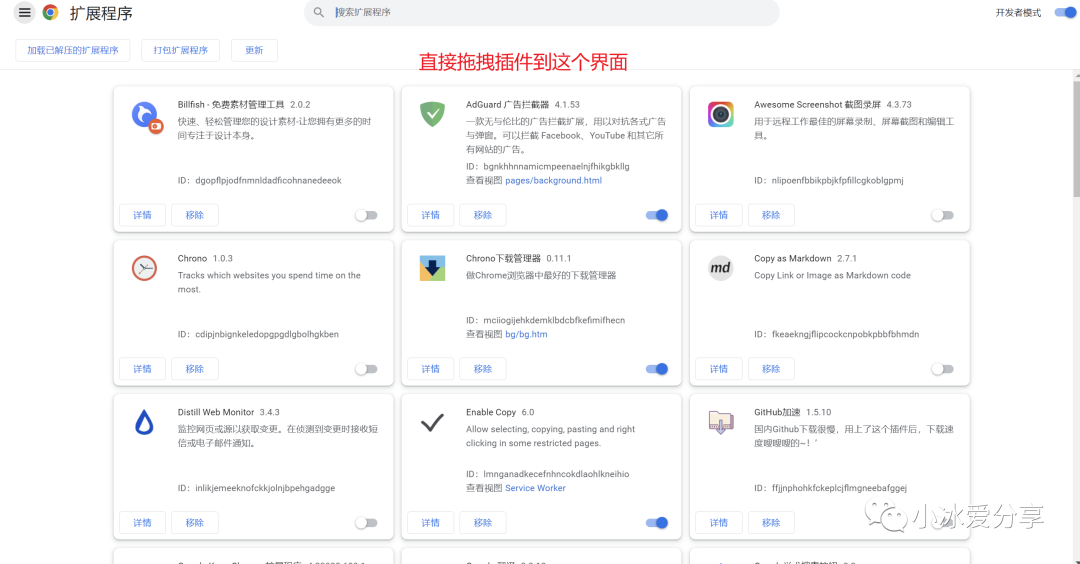Viewport: 1080px width, 564px height.
Task: Click 移除 to remove Chrono下载管理器
Action: click(483, 368)
